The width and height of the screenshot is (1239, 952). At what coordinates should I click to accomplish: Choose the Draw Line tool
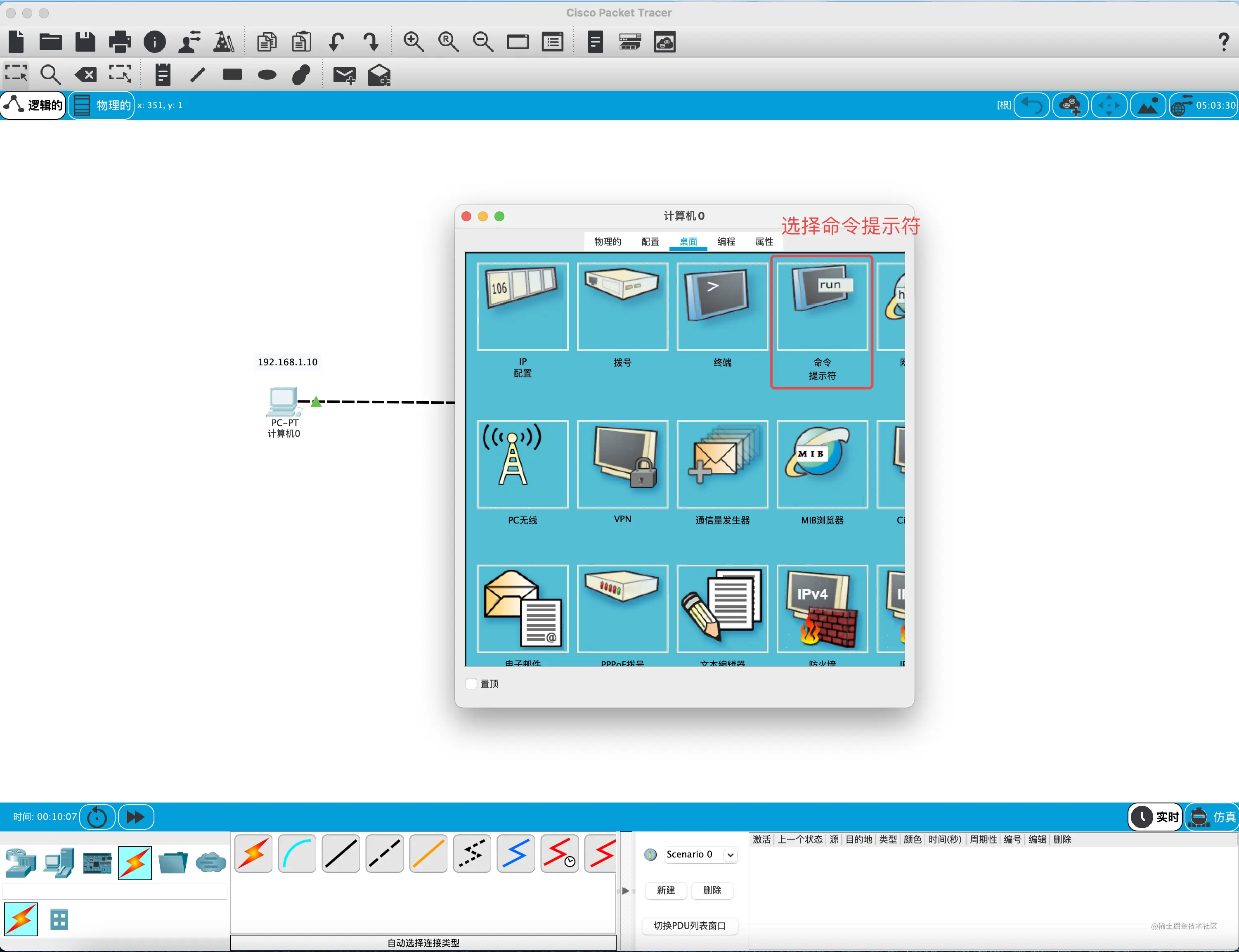pyautogui.click(x=198, y=74)
